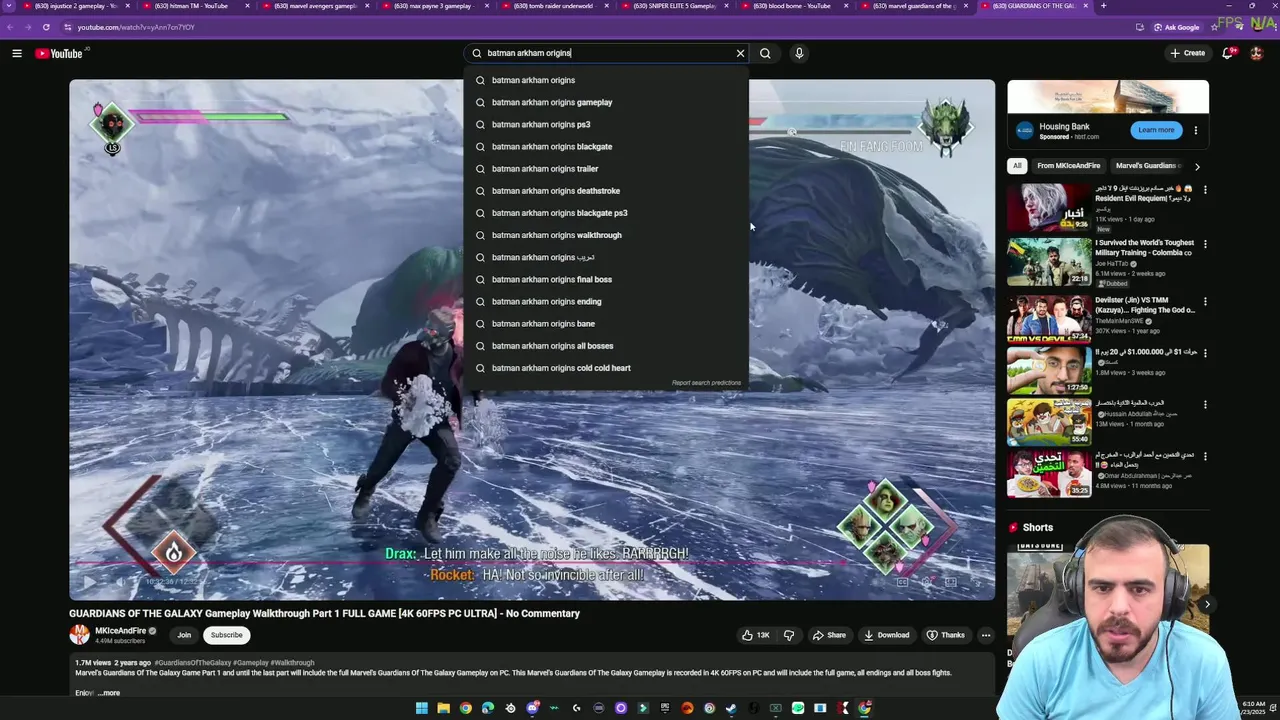
Task: Start voice search with the microphone
Action: coord(799,53)
